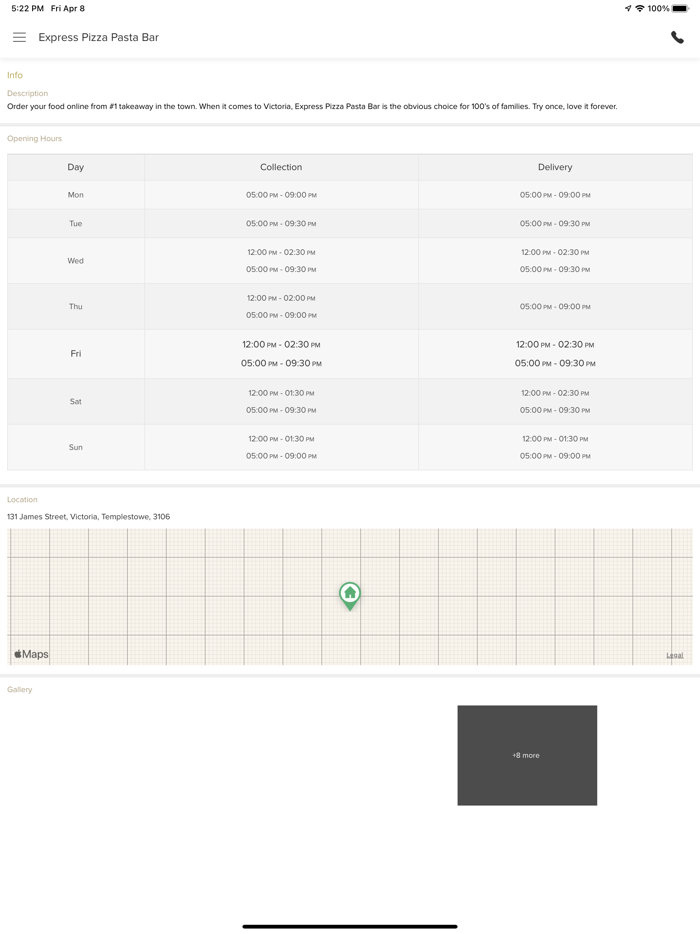Click the Description label
This screenshot has height=934, width=700.
pos(27,94)
